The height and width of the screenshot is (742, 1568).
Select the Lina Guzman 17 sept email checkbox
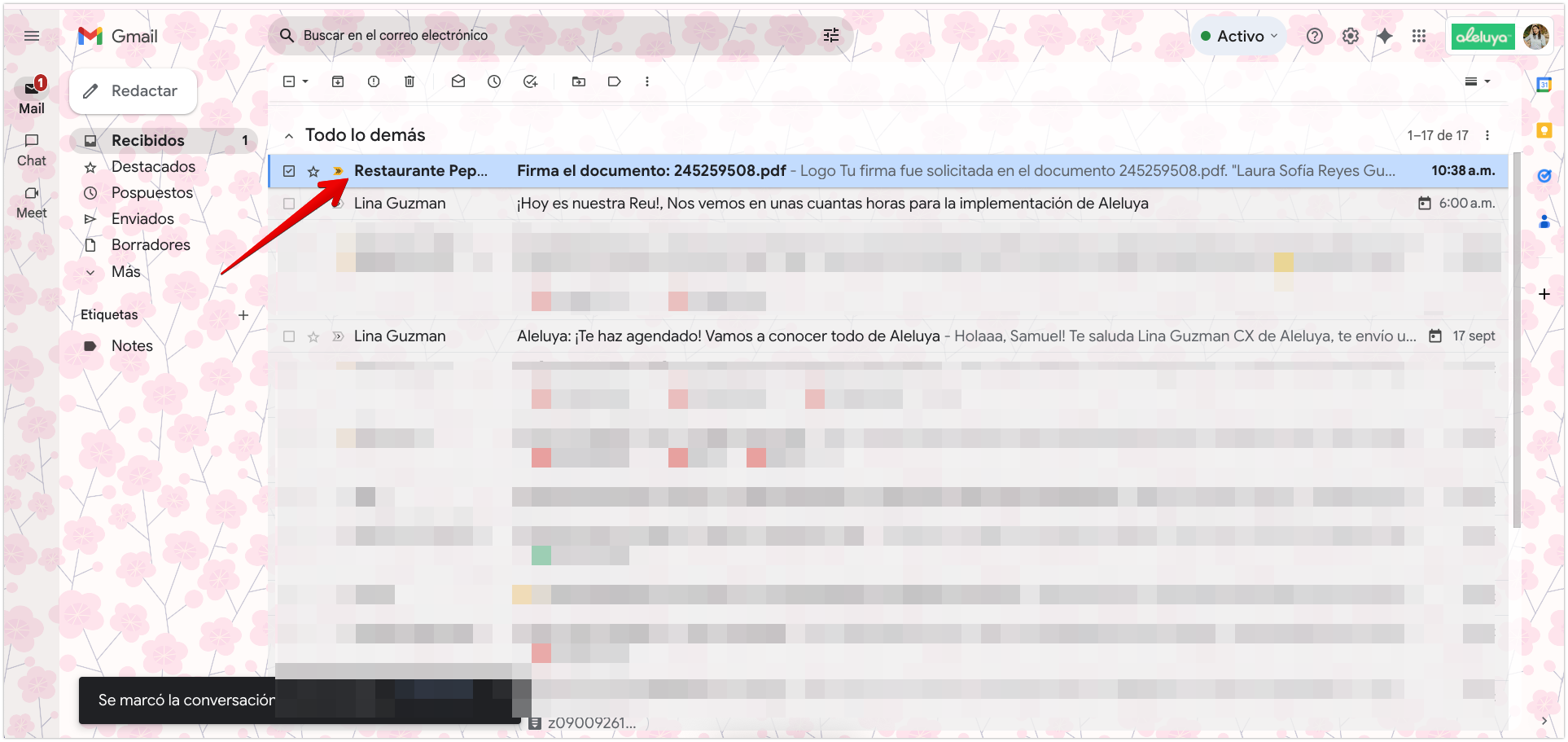tap(289, 336)
